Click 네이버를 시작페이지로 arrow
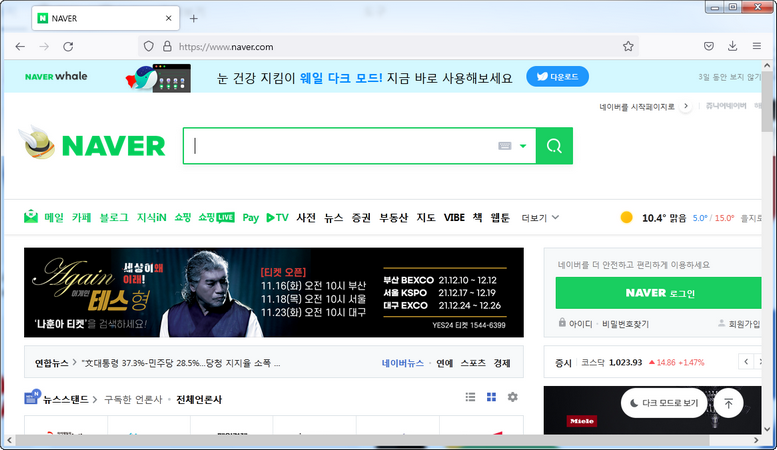The height and width of the screenshot is (450, 777). pyautogui.click(x=686, y=106)
